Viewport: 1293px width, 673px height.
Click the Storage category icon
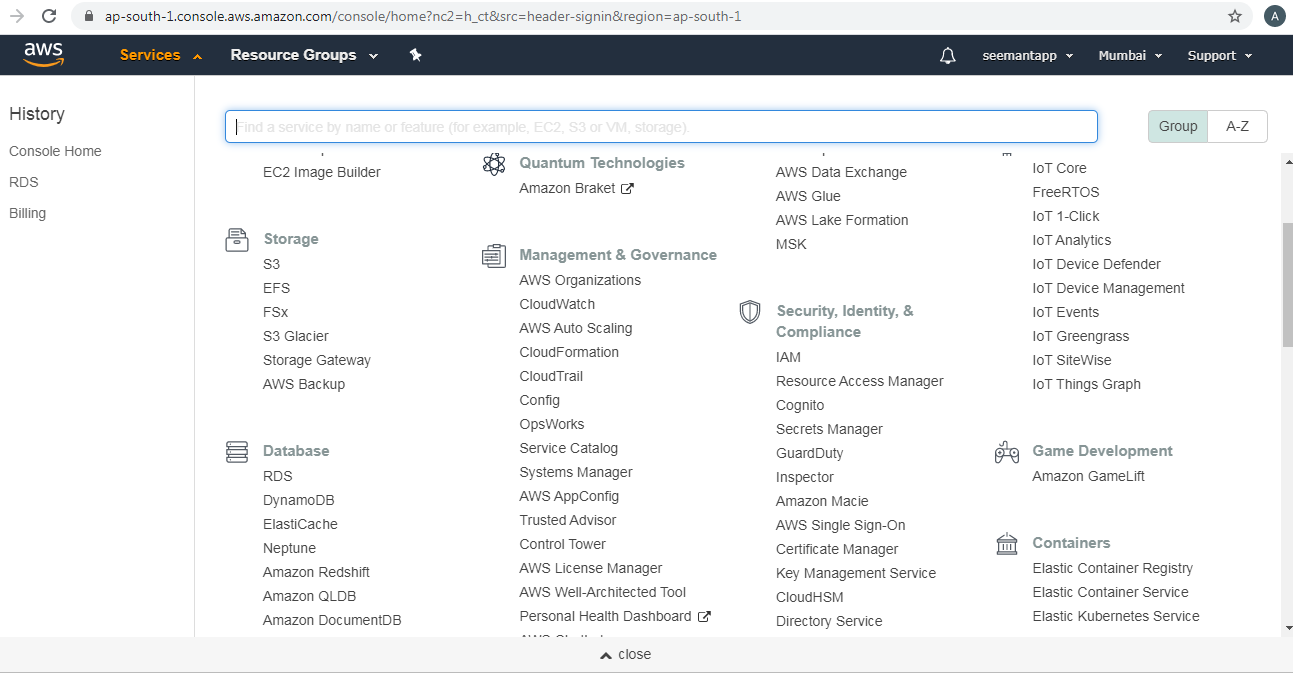[237, 239]
